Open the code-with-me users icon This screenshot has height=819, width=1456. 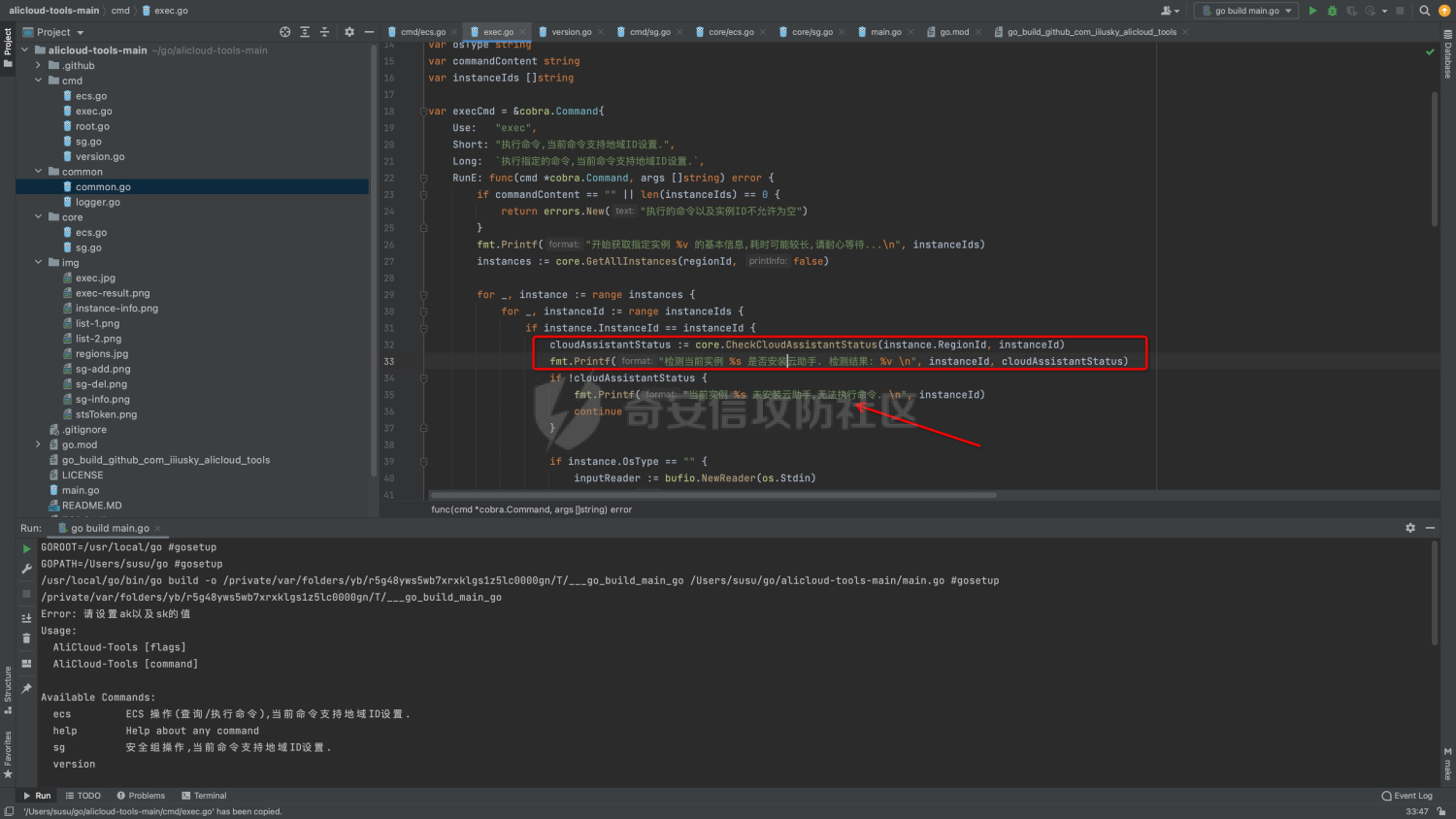(x=1170, y=11)
